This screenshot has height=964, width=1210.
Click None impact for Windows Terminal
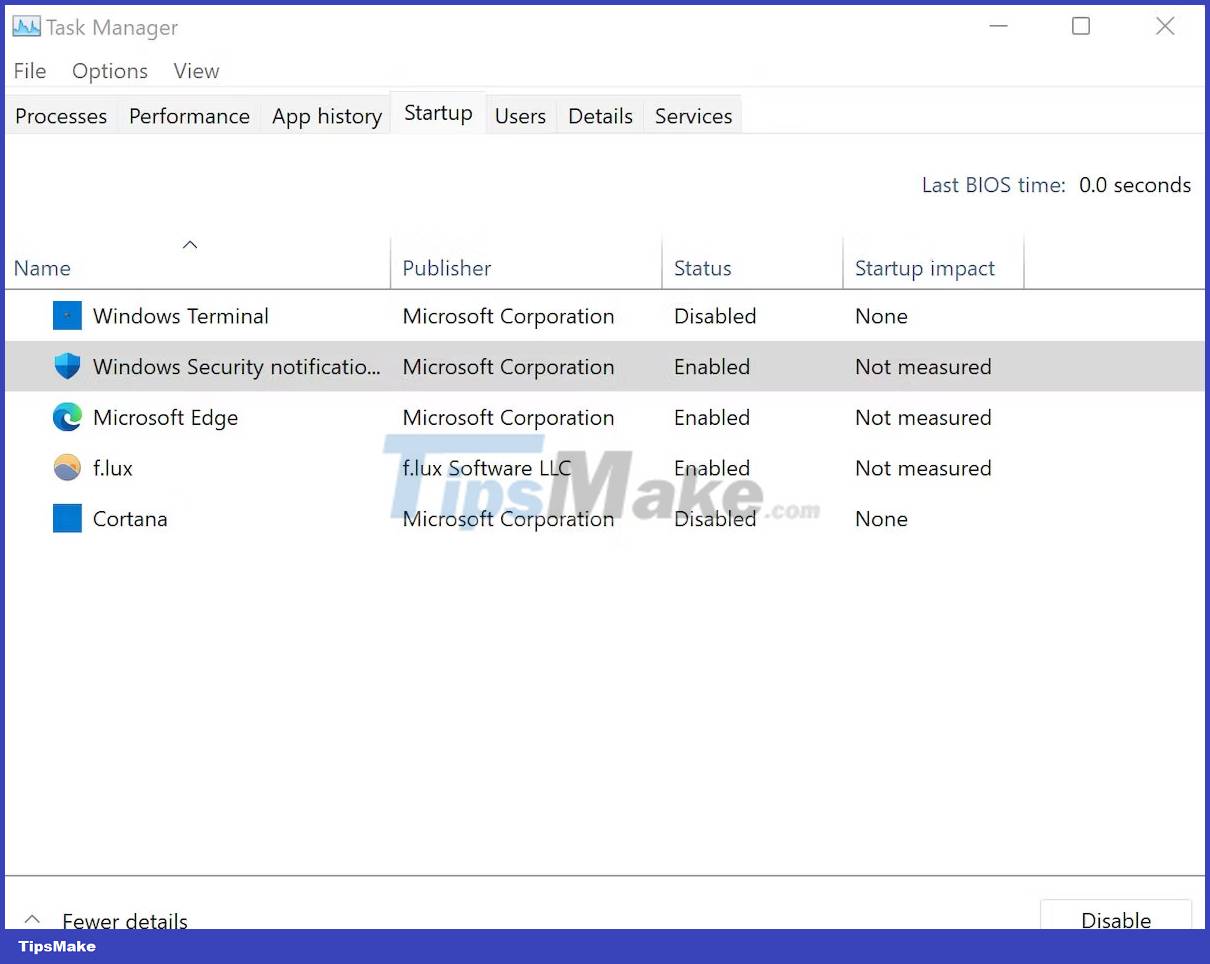click(x=881, y=316)
